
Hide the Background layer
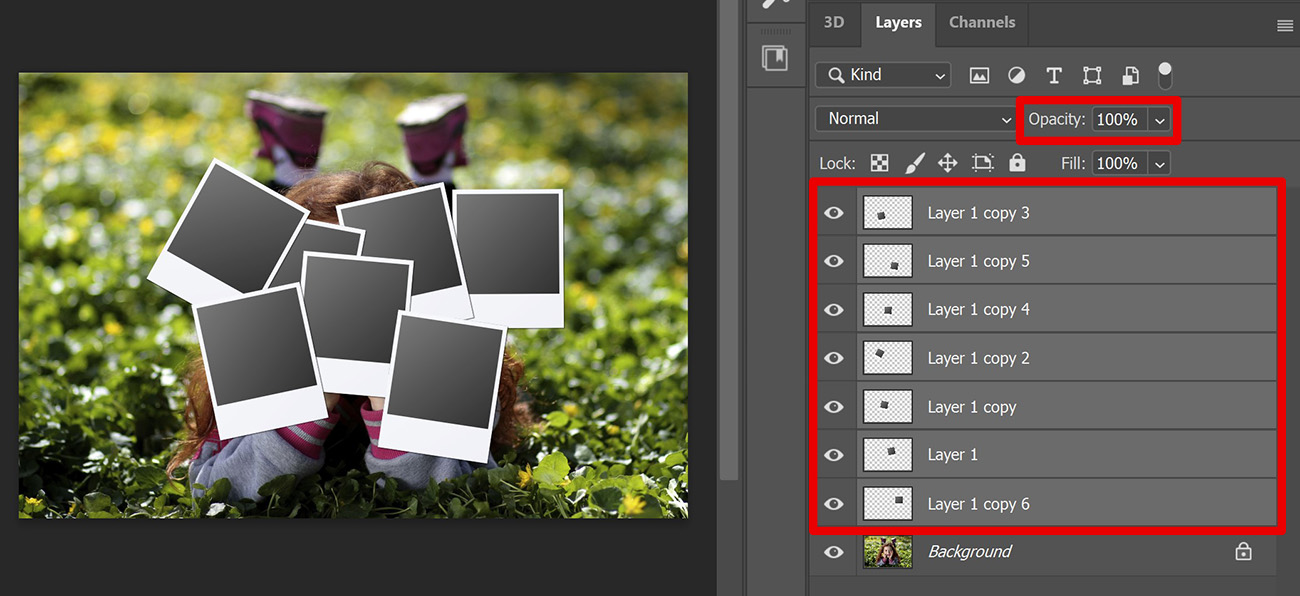pyautogui.click(x=833, y=551)
